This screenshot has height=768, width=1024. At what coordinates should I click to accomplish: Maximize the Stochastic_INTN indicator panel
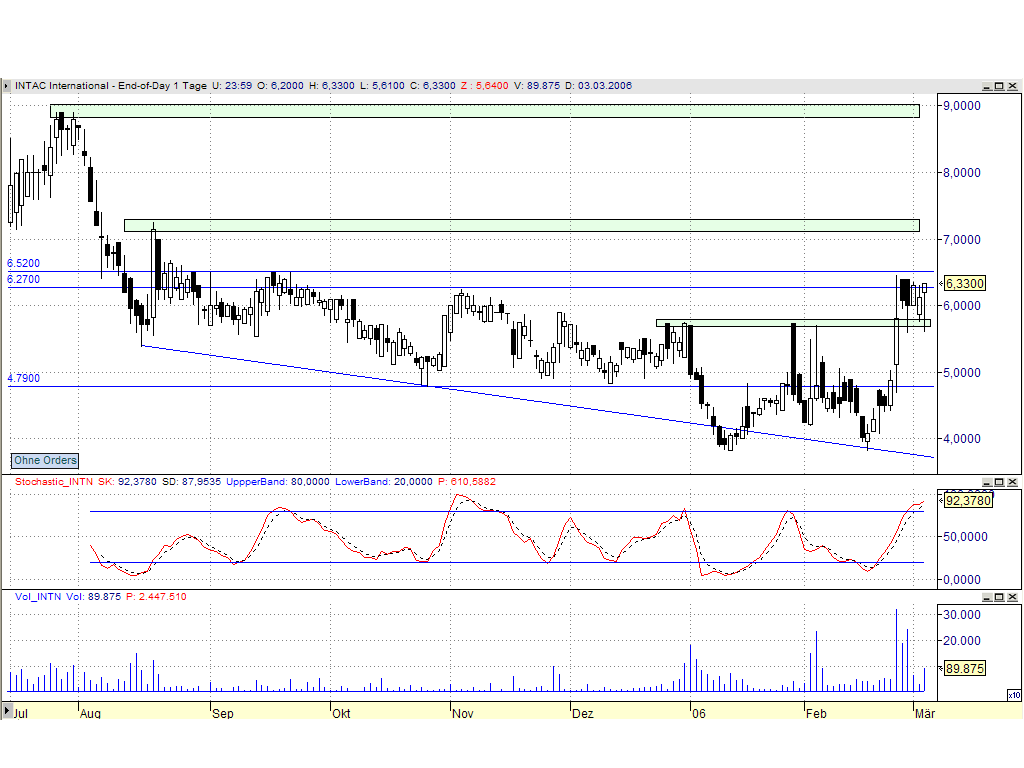[x=999, y=482]
